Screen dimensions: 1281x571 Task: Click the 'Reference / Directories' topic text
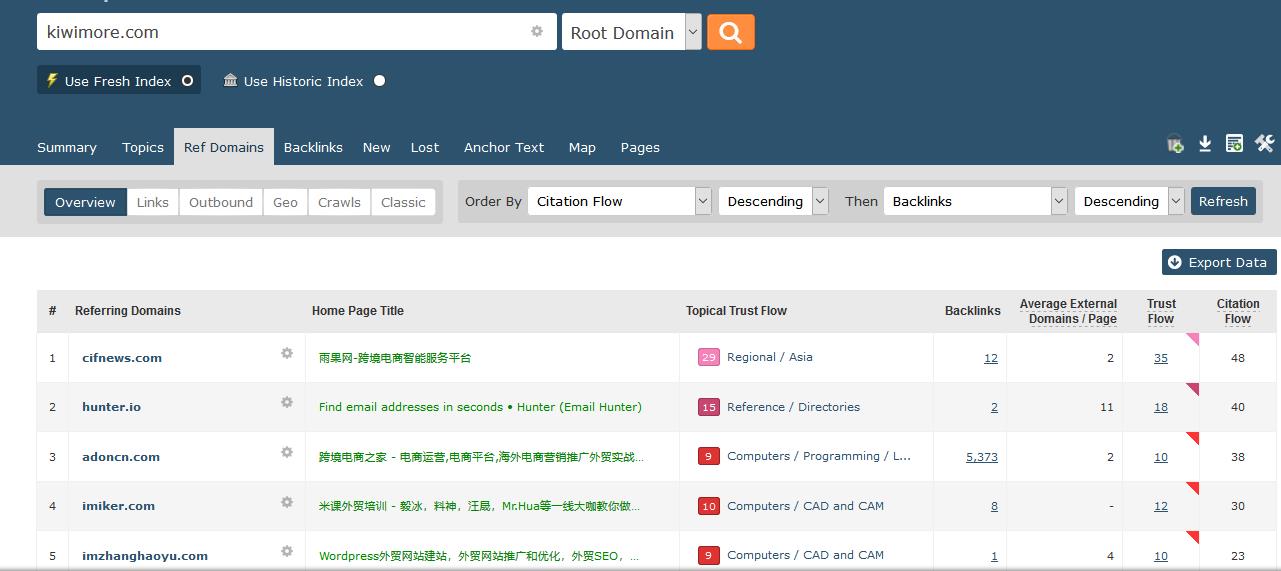coord(793,407)
